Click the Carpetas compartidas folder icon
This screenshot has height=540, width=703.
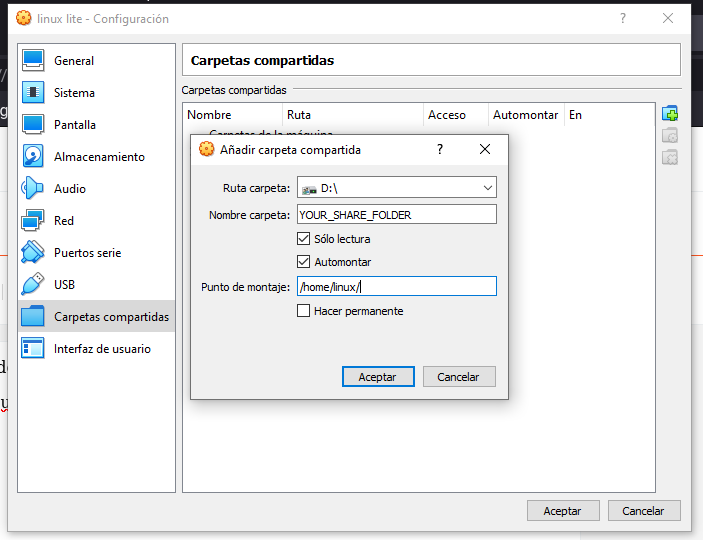[33, 317]
